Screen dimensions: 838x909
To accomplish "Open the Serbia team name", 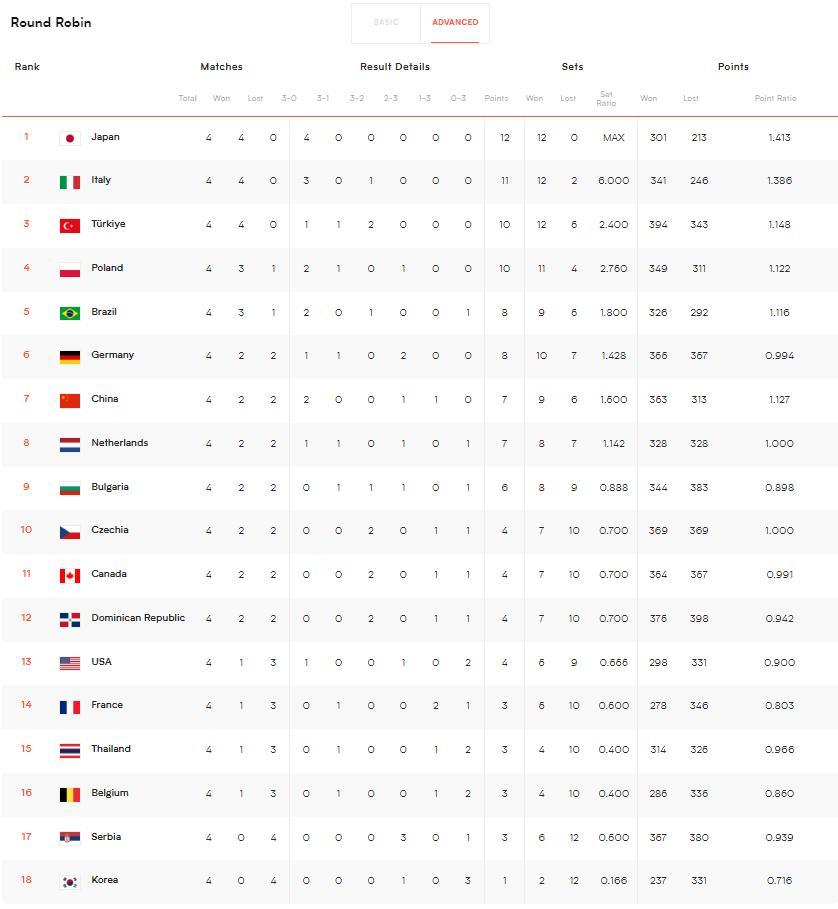I will (106, 837).
